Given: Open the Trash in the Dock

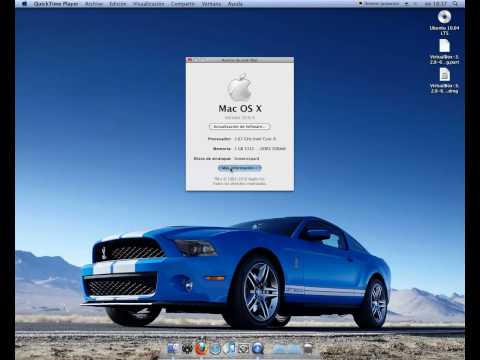Looking at the screenshot, I should [308, 349].
